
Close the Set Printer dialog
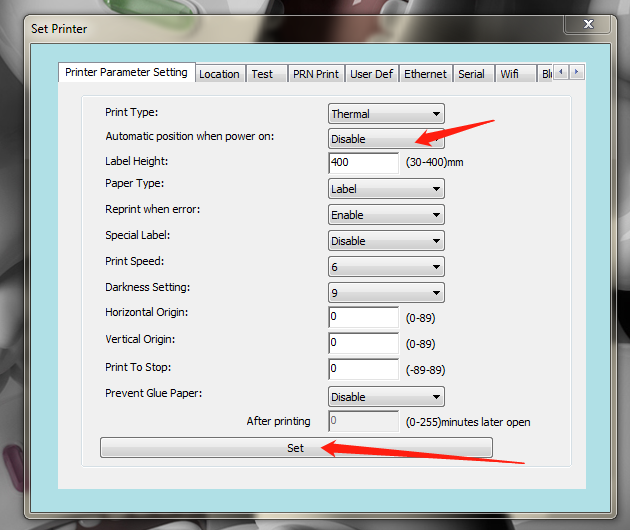tap(588, 24)
